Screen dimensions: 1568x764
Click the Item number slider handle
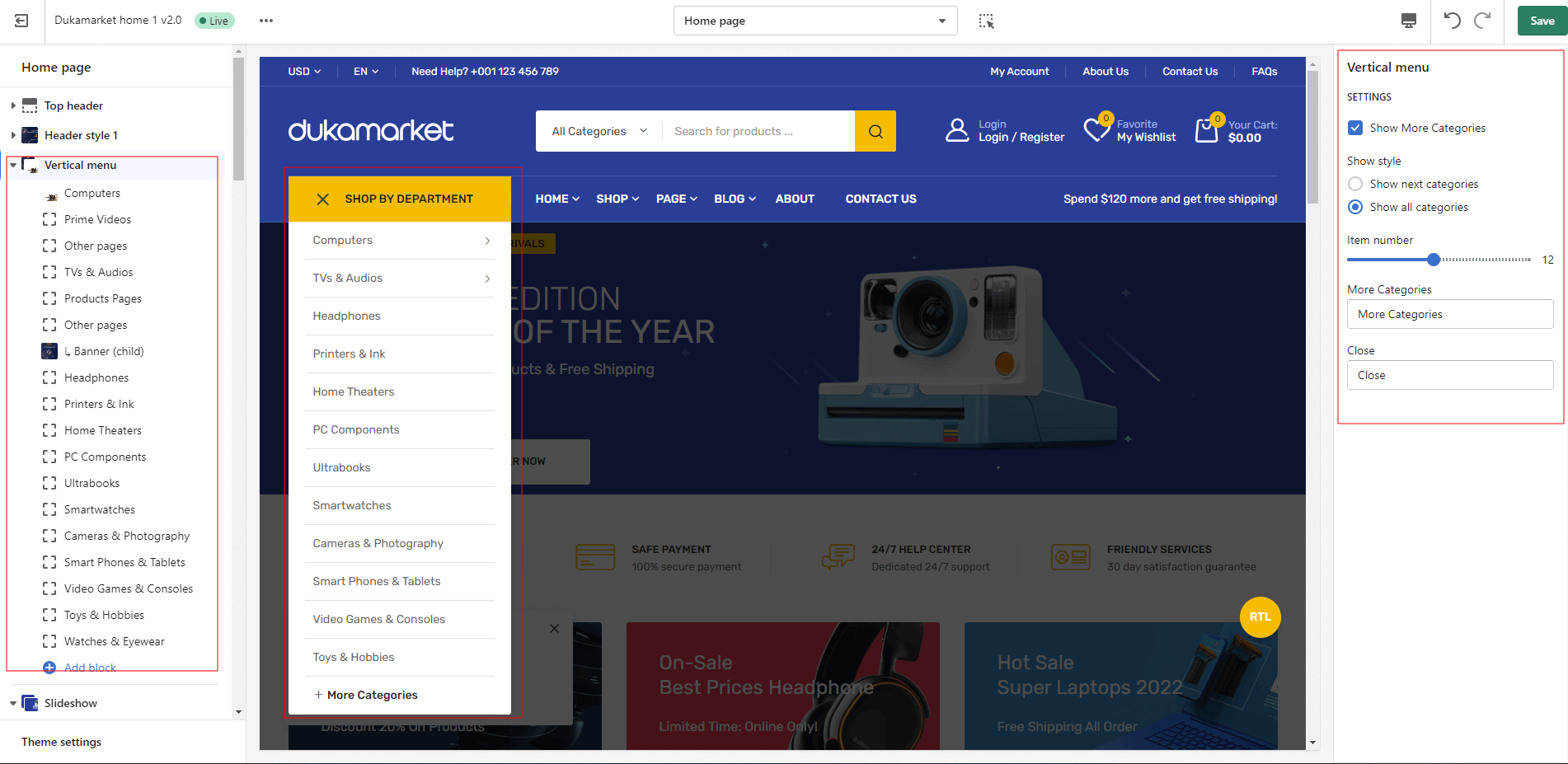pos(1434,260)
